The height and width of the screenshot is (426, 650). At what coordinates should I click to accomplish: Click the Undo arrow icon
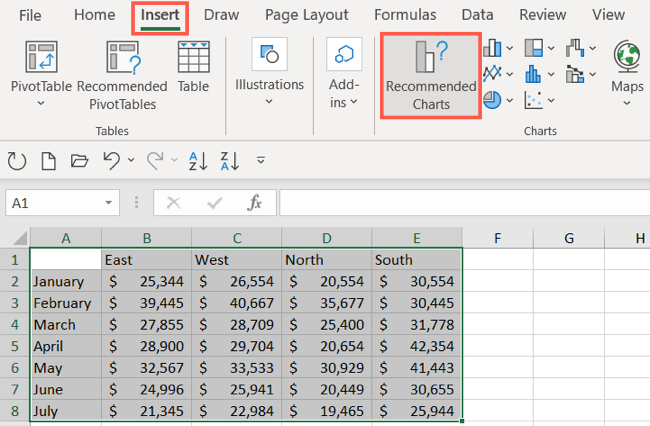click(111, 160)
